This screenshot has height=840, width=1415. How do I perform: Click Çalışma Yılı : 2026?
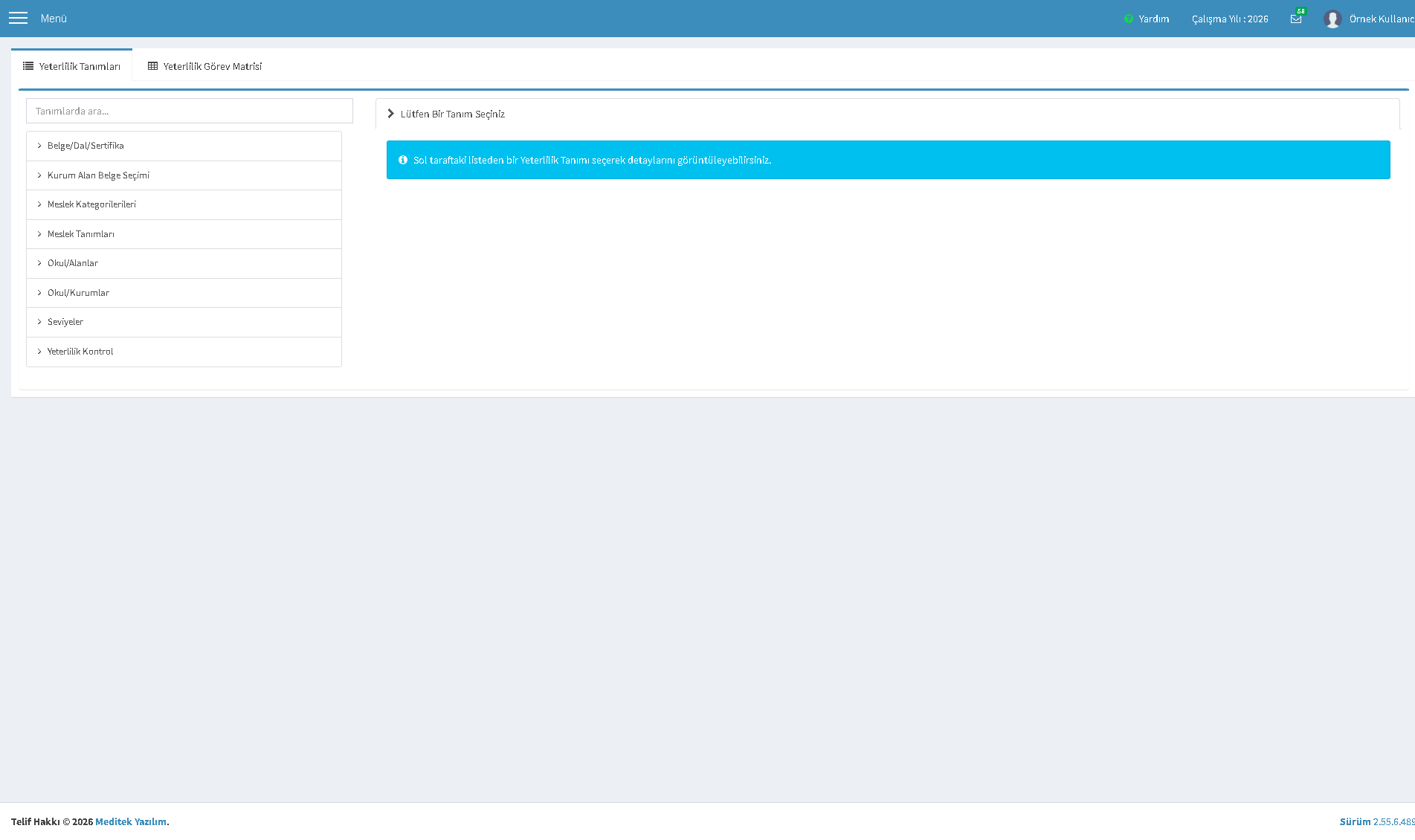tap(1230, 19)
